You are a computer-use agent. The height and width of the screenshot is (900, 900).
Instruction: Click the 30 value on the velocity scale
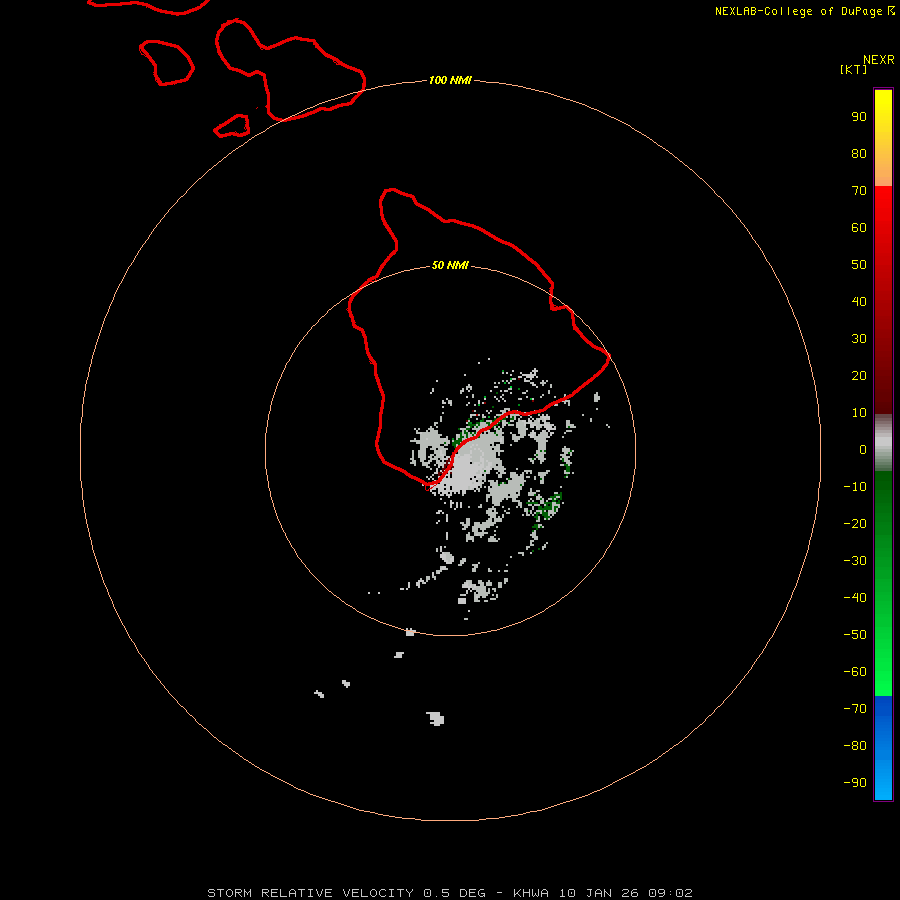[x=859, y=339]
